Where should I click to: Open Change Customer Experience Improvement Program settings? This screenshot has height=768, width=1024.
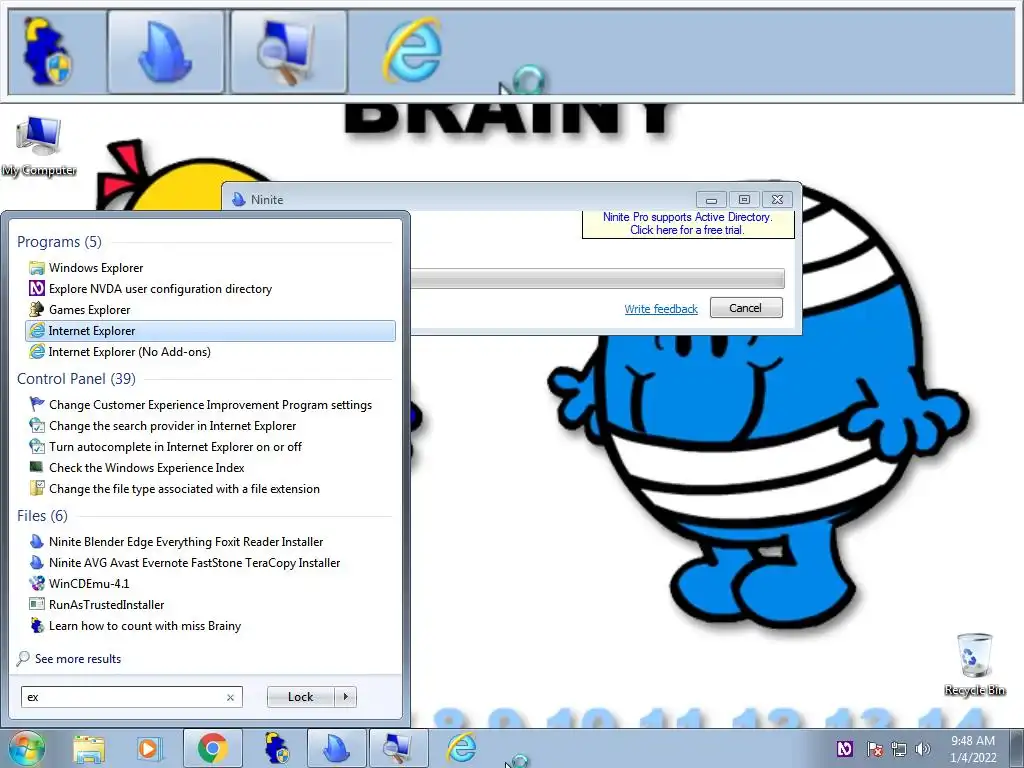tap(210, 405)
